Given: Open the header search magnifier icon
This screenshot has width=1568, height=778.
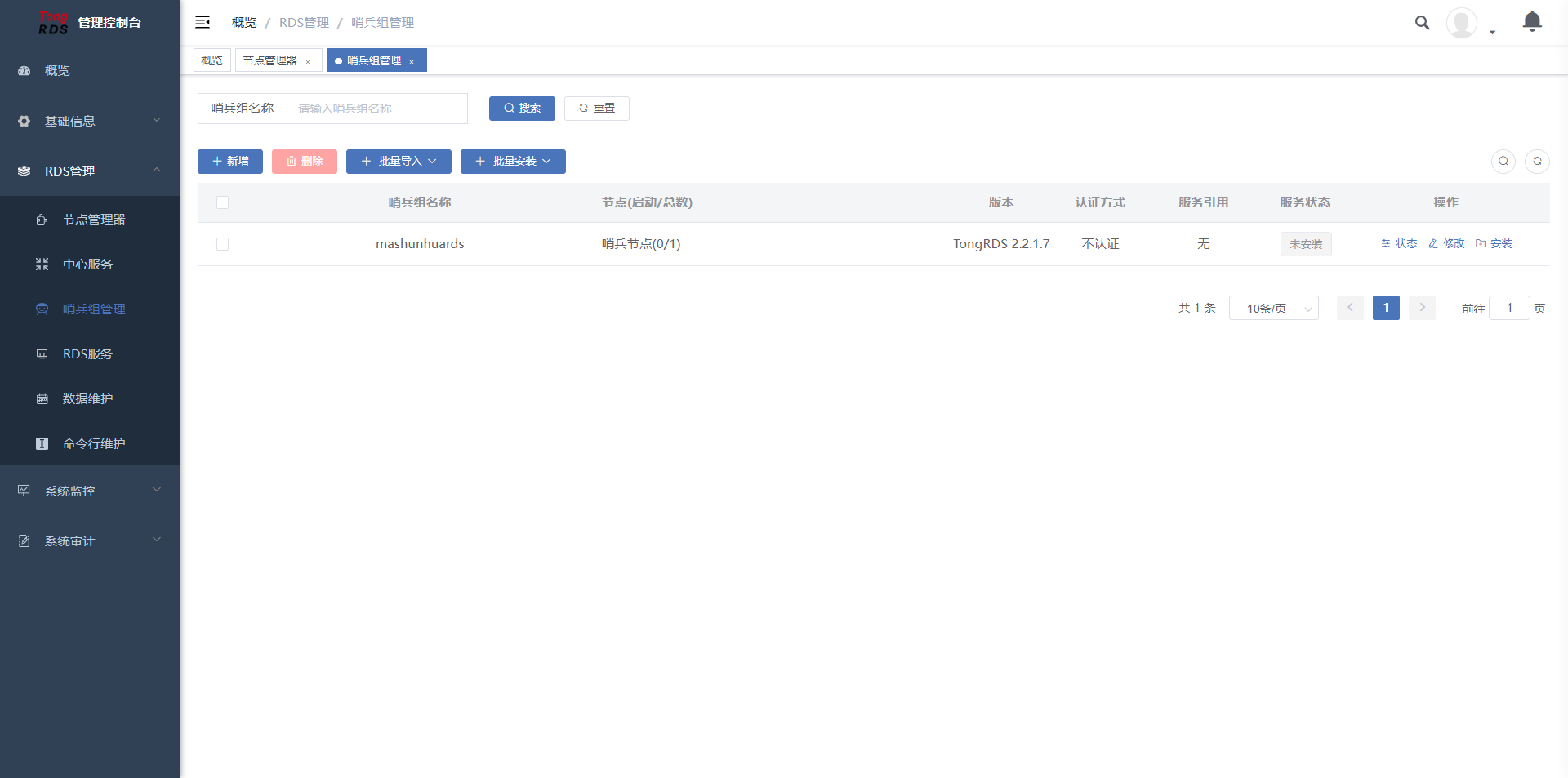Looking at the screenshot, I should pos(1422,23).
